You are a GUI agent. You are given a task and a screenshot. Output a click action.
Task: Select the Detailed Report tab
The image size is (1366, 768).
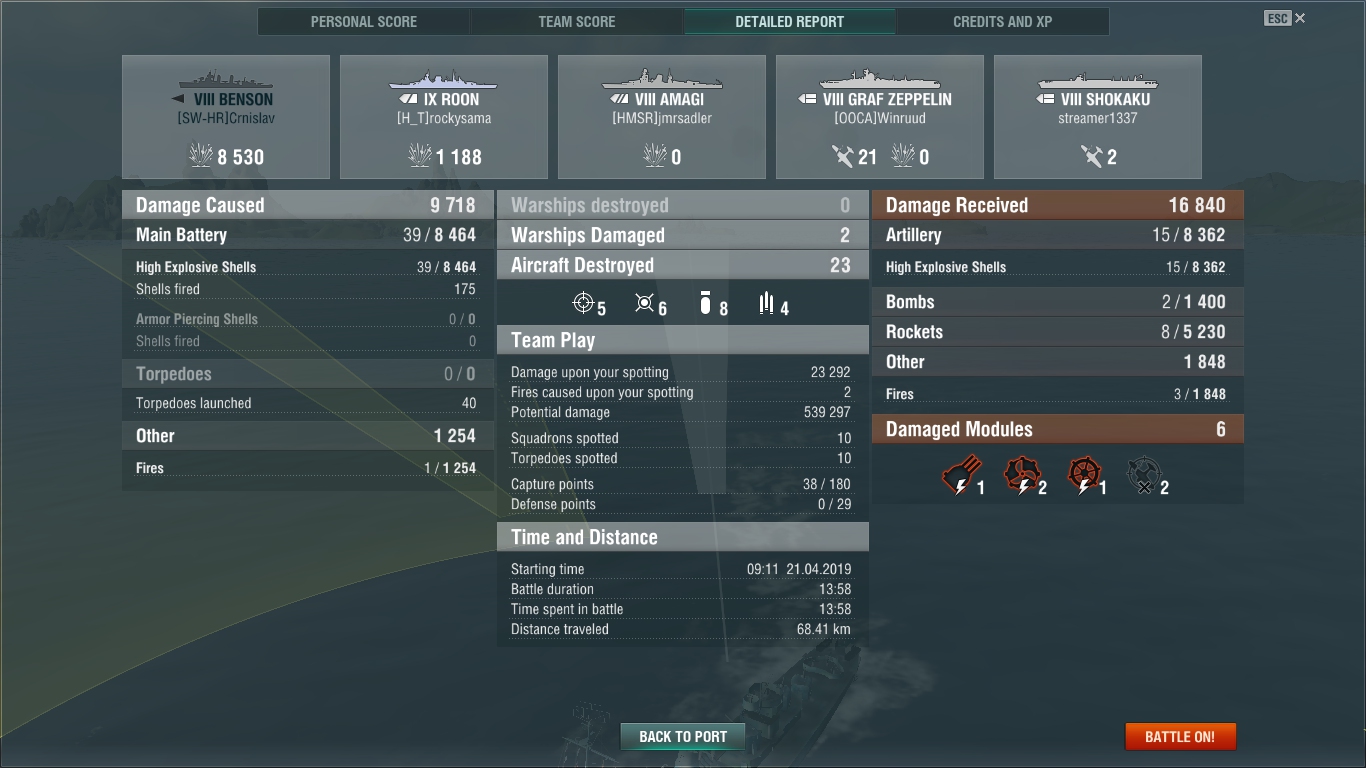coord(790,21)
